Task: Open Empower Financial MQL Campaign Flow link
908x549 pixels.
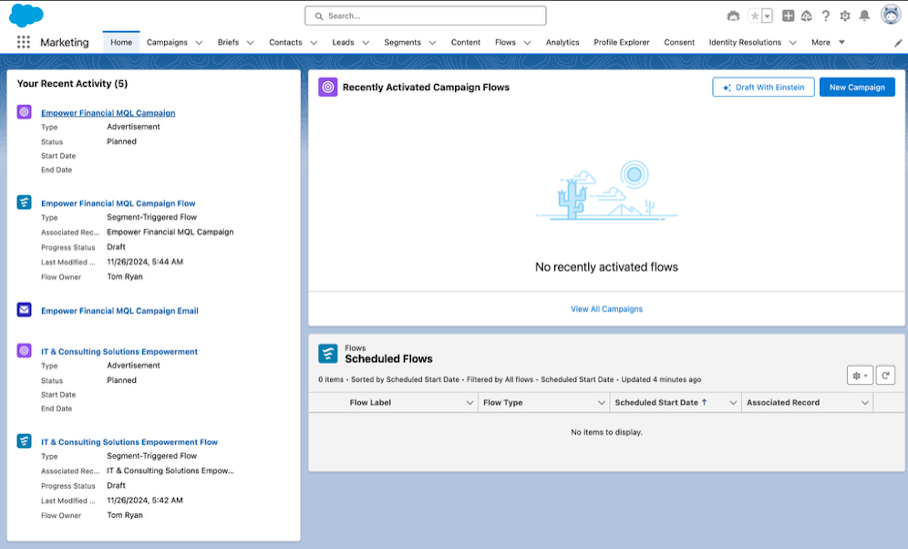Action: point(118,203)
